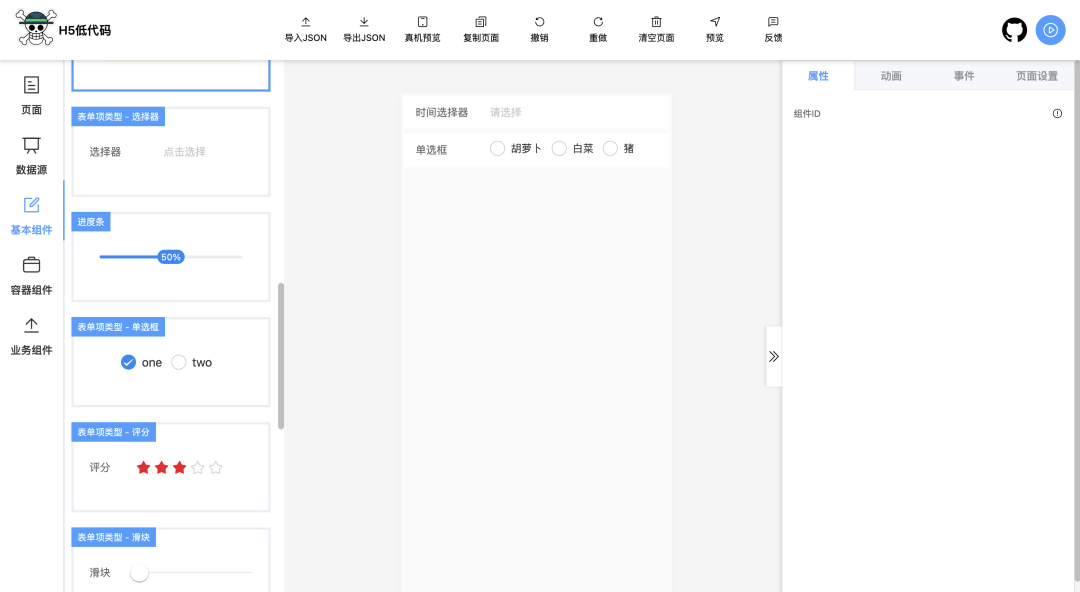Click the blue play circle button
Viewport: 1080px width, 592px height.
(1050, 30)
